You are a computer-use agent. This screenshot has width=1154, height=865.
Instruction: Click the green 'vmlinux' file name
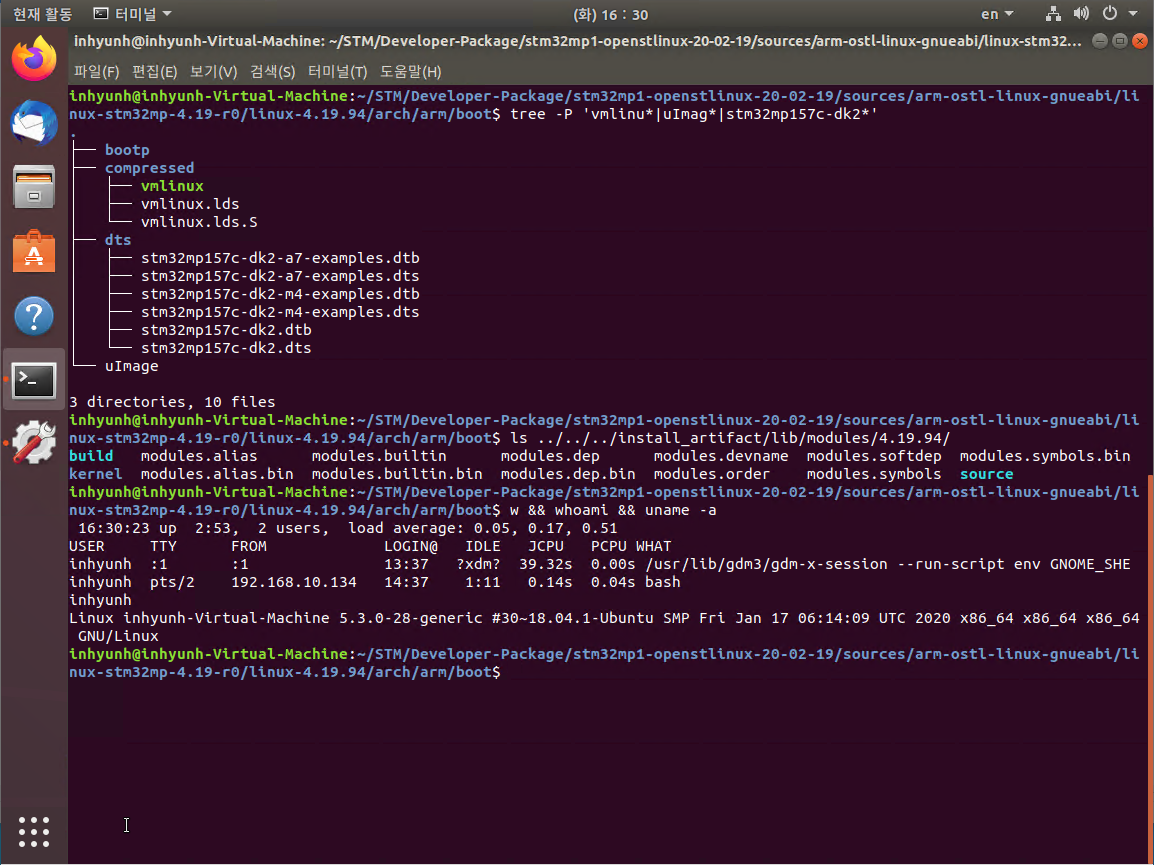point(172,186)
